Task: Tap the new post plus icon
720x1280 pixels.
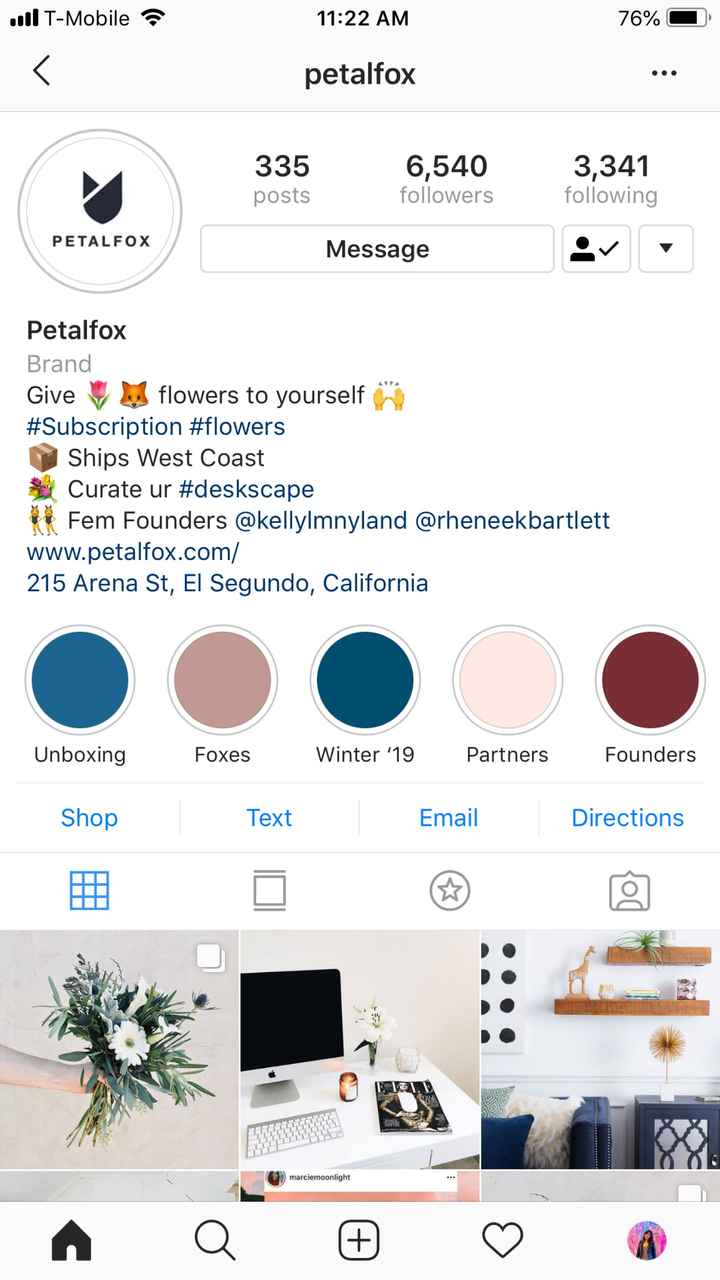Action: [x=359, y=1241]
